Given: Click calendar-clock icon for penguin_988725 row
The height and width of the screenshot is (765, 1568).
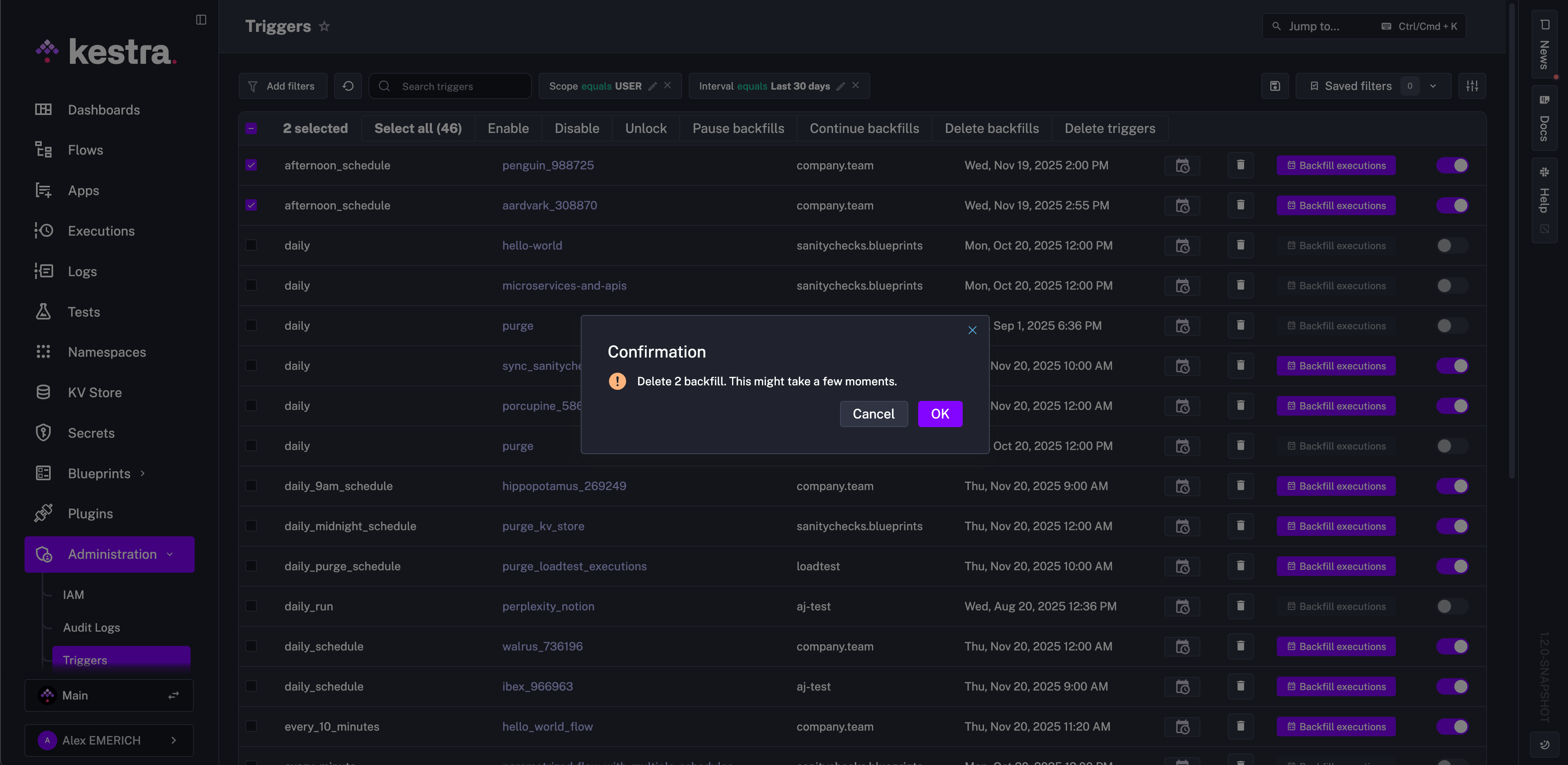Looking at the screenshot, I should click(x=1182, y=166).
